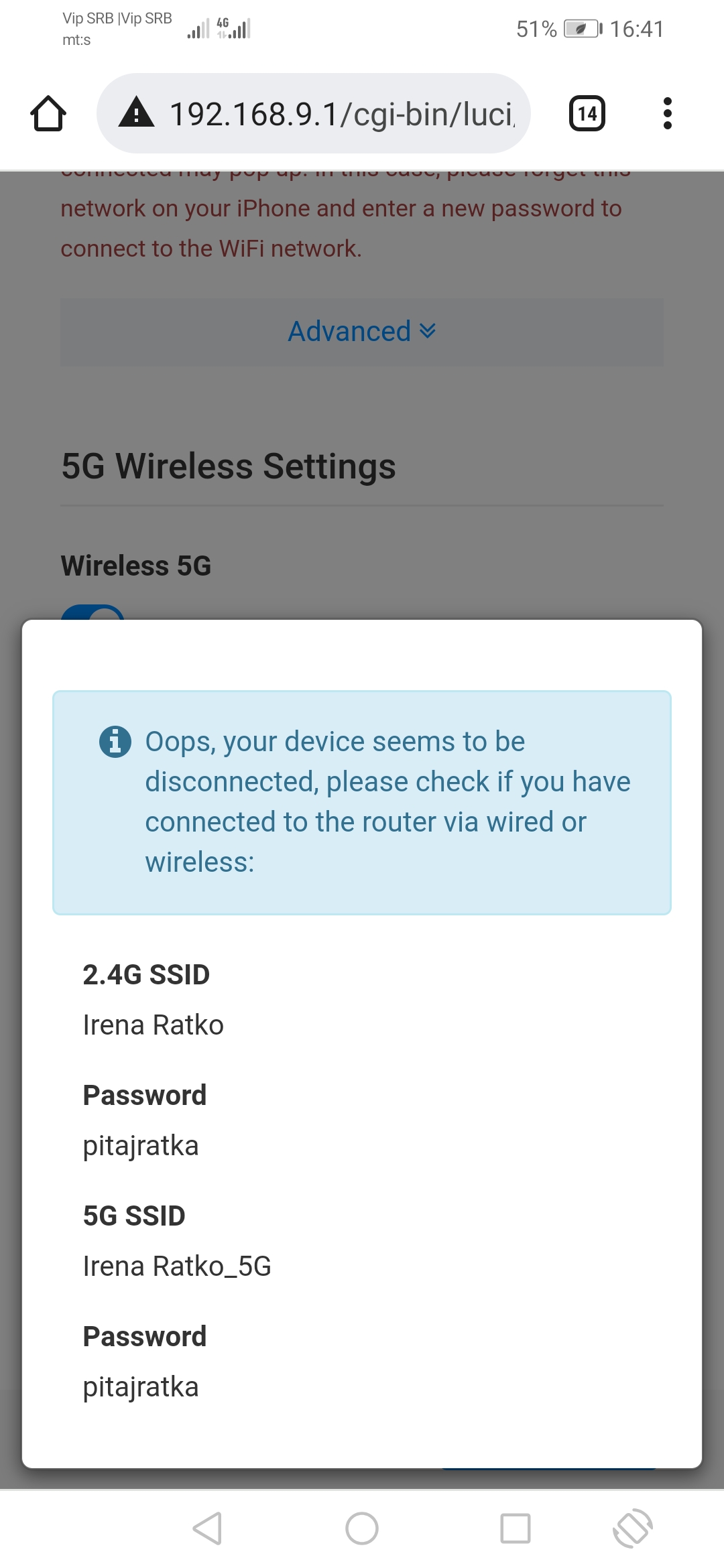Tap the 5G Wireless Settings heading

pyautogui.click(x=229, y=466)
